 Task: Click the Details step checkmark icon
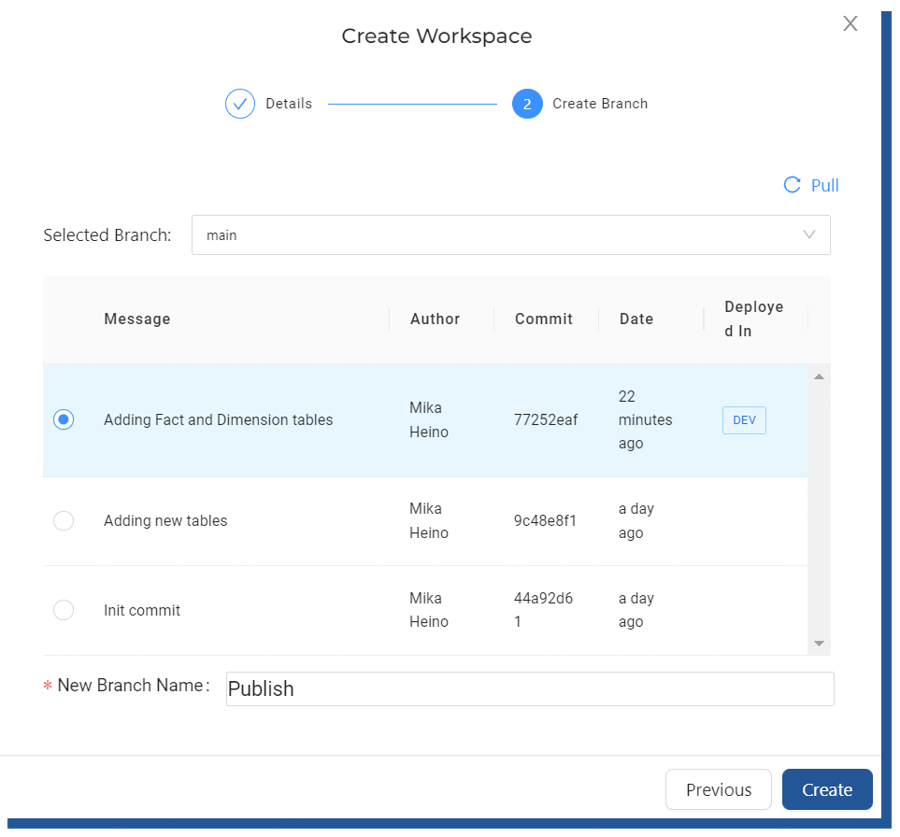coord(240,104)
